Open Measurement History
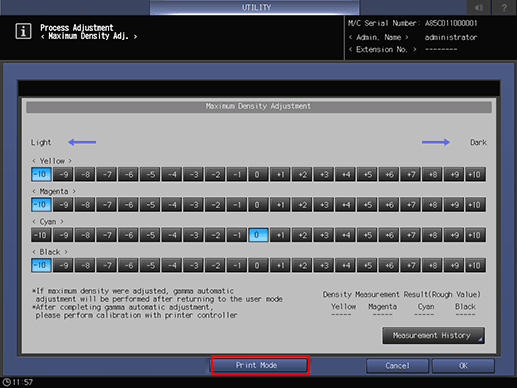517x388 pixels. point(433,335)
